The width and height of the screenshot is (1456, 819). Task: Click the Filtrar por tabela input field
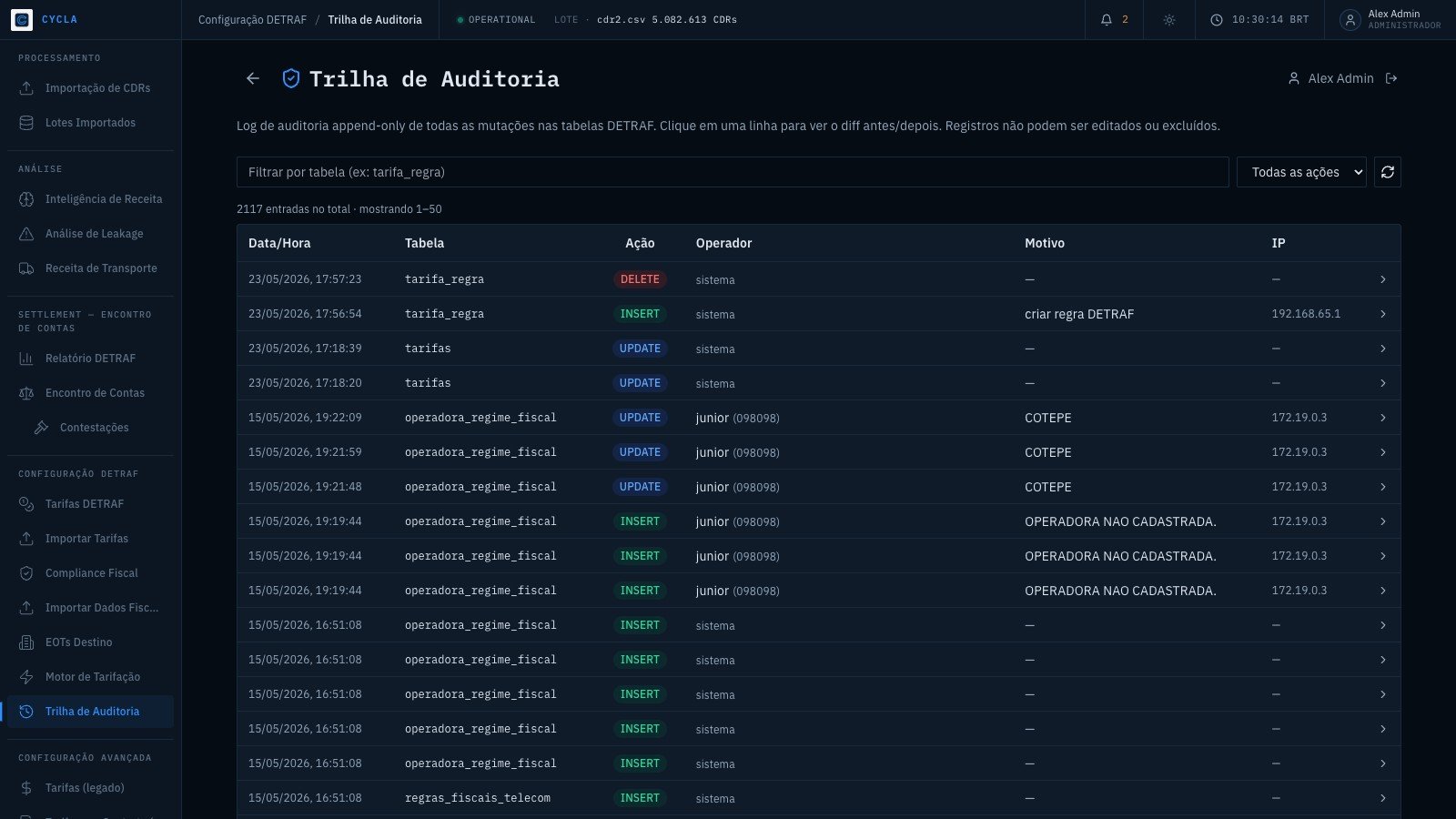pos(733,172)
